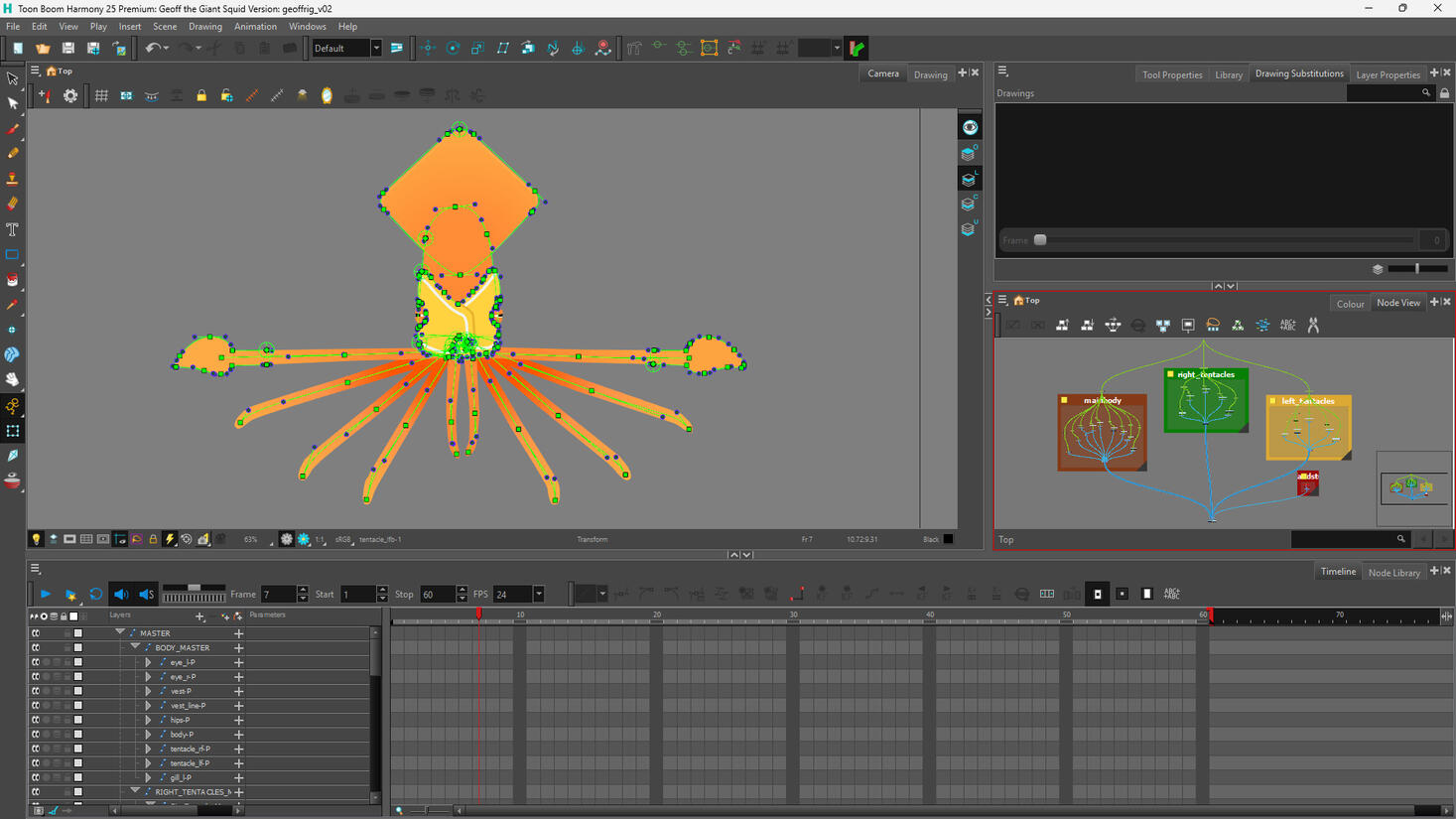Expand the hips-P layer

pyautogui.click(x=149, y=720)
